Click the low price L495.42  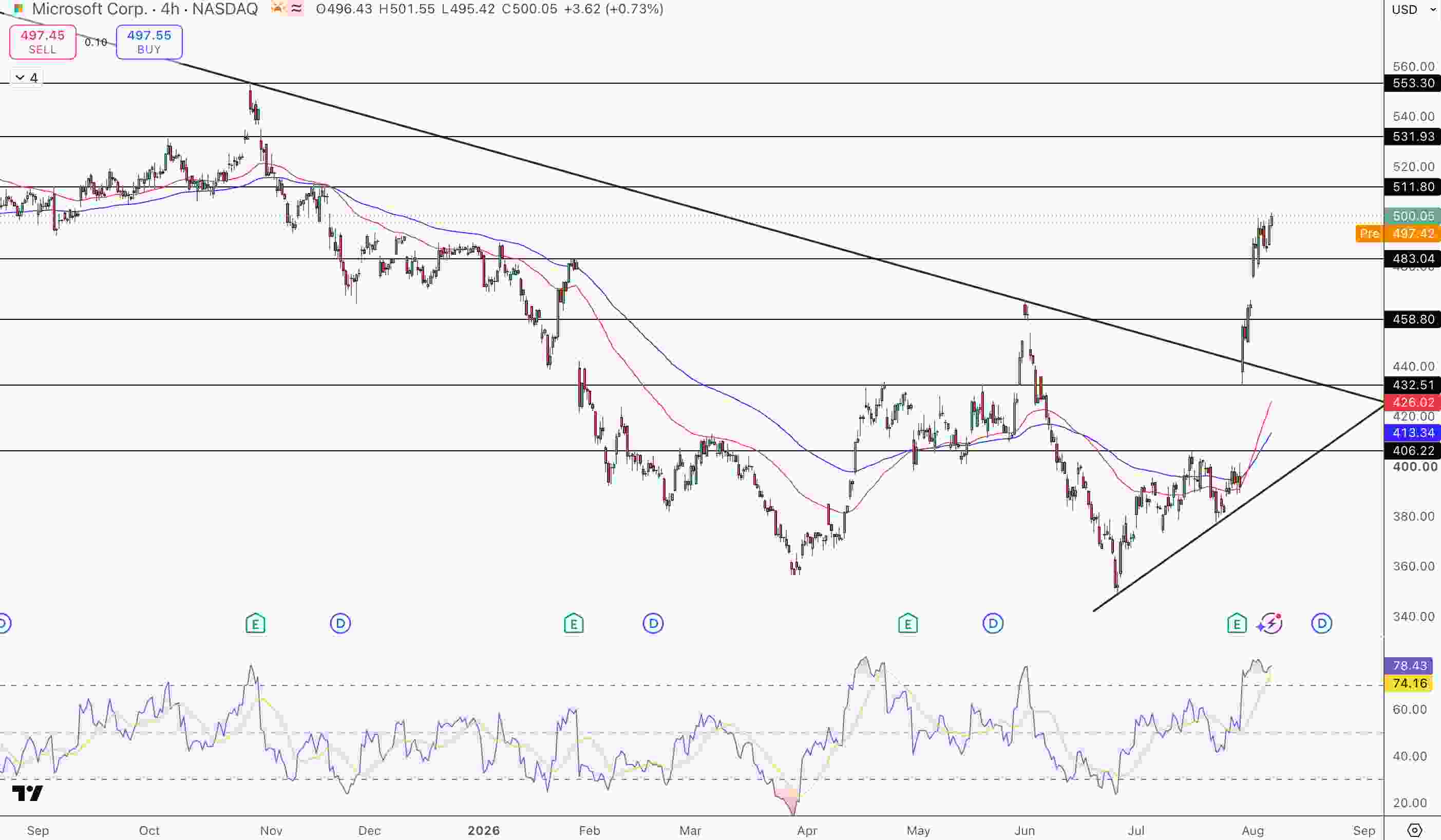pyautogui.click(x=469, y=9)
